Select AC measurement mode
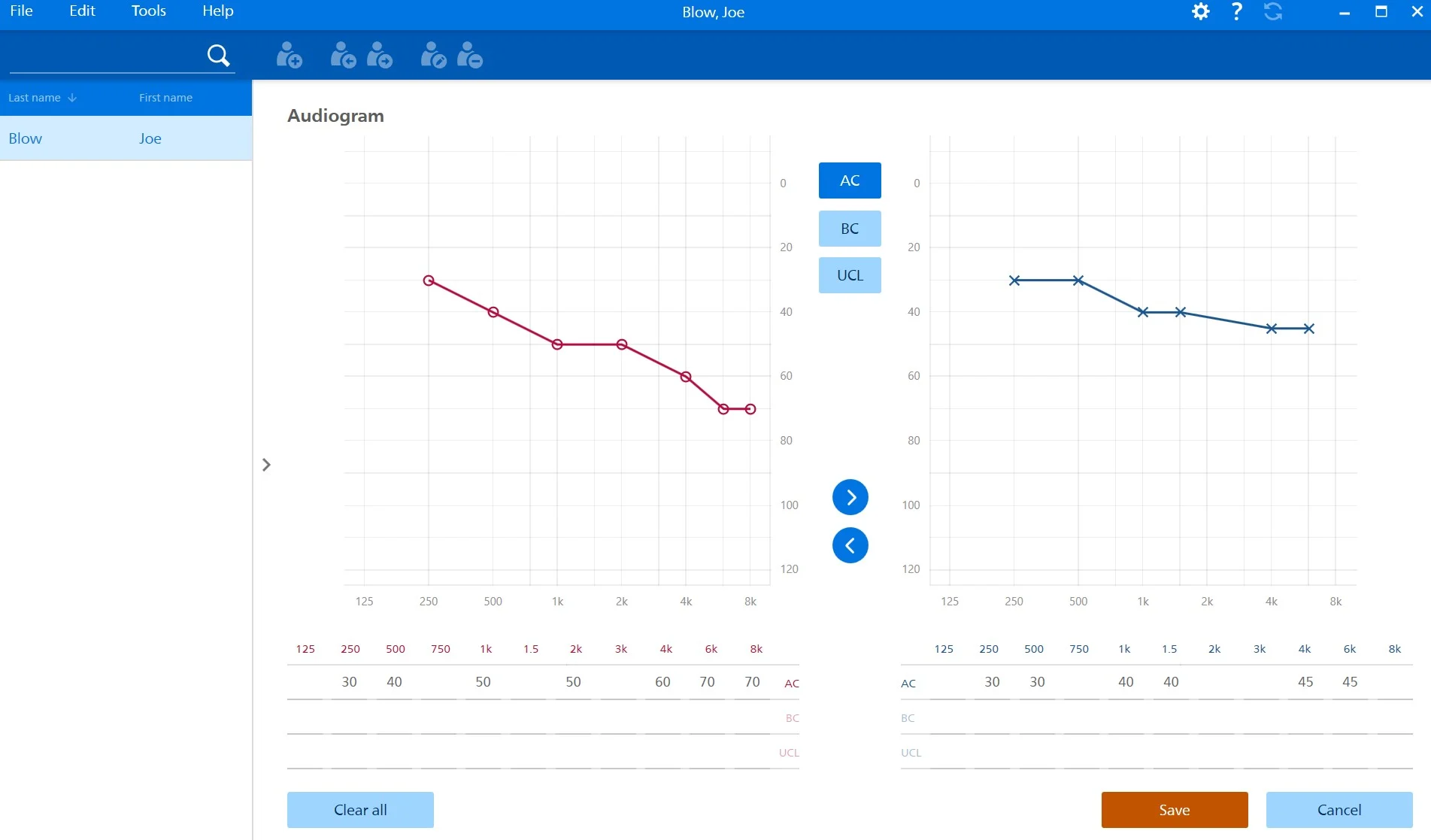Viewport: 1431px width, 840px height. [850, 180]
